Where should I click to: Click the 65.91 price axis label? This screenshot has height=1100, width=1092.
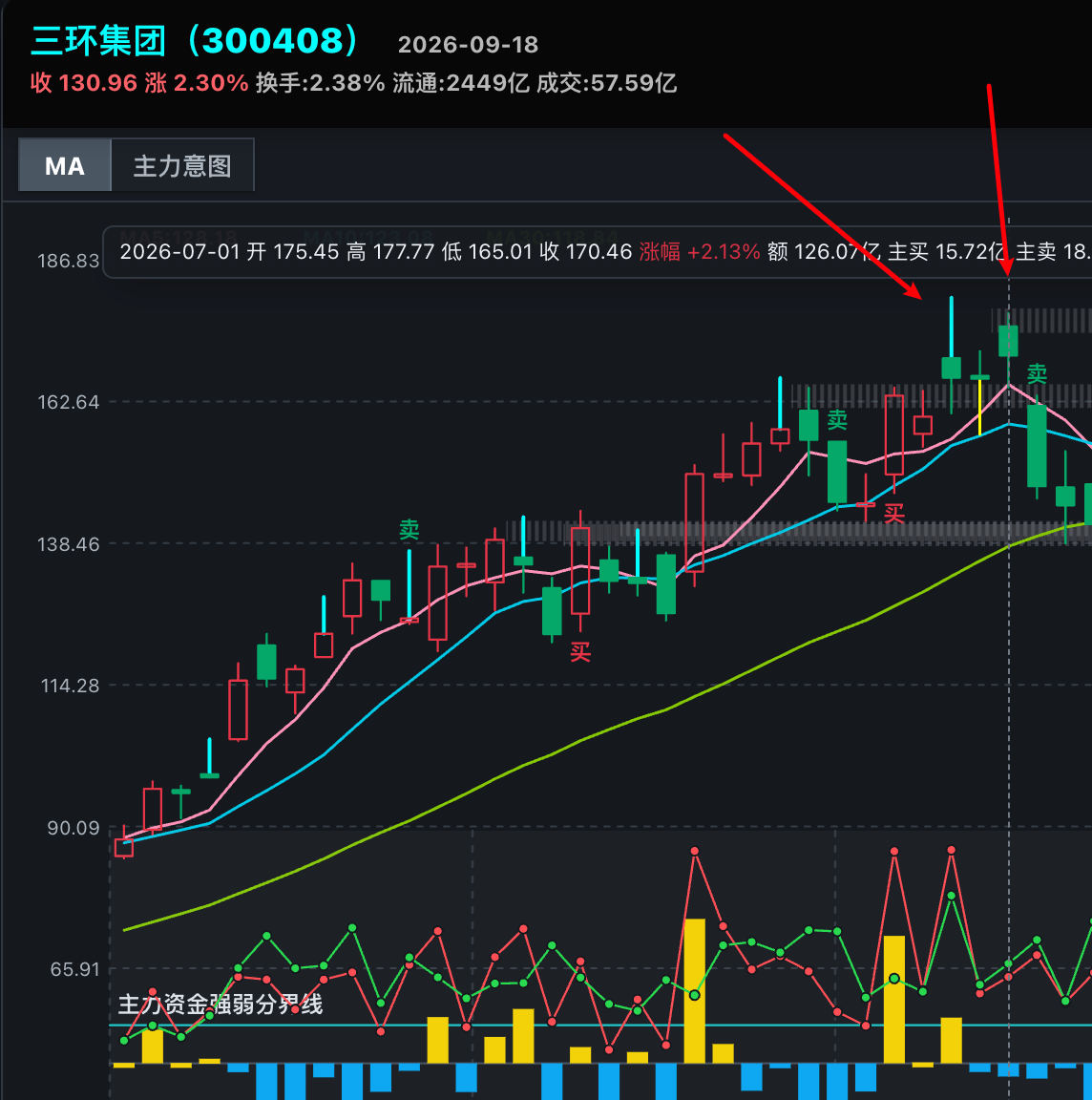[74, 969]
